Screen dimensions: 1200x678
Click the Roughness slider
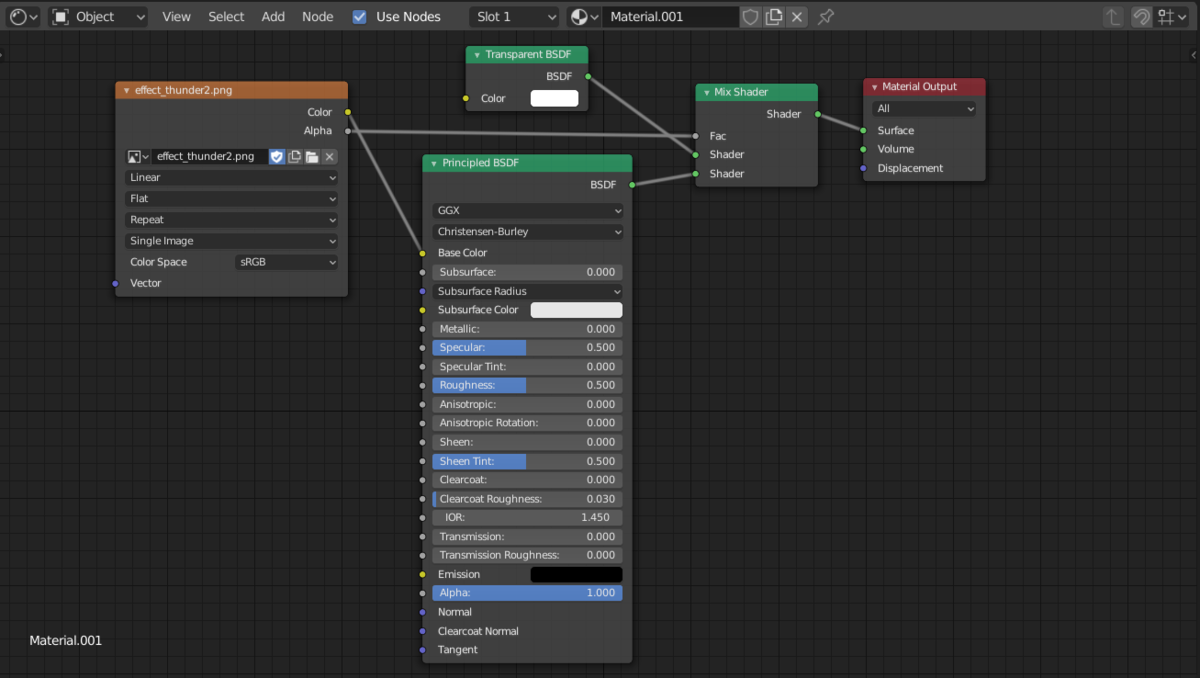coord(528,385)
